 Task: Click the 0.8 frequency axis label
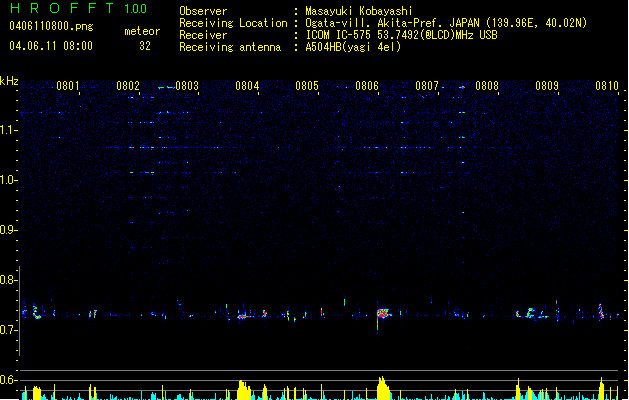pyautogui.click(x=7, y=280)
